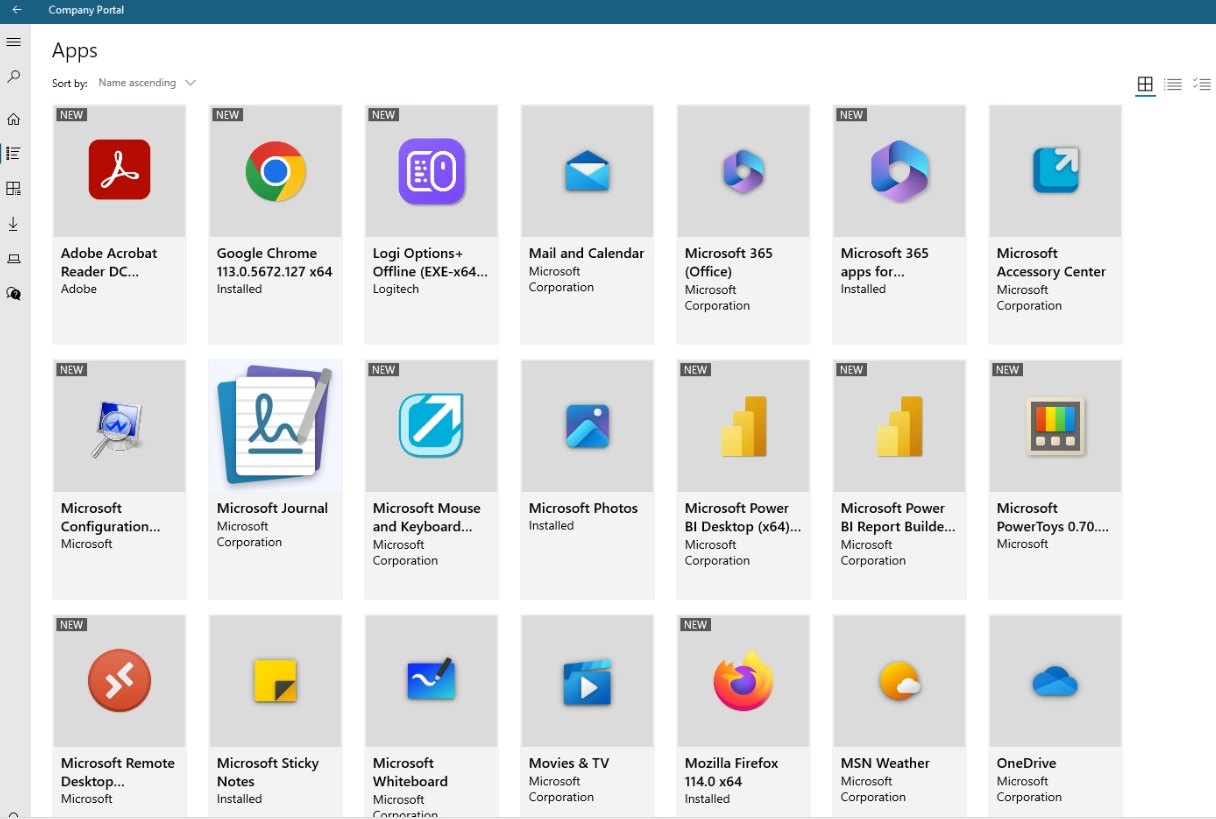
Task: Open Power BI Desktop (x64) icon
Action: pos(744,426)
